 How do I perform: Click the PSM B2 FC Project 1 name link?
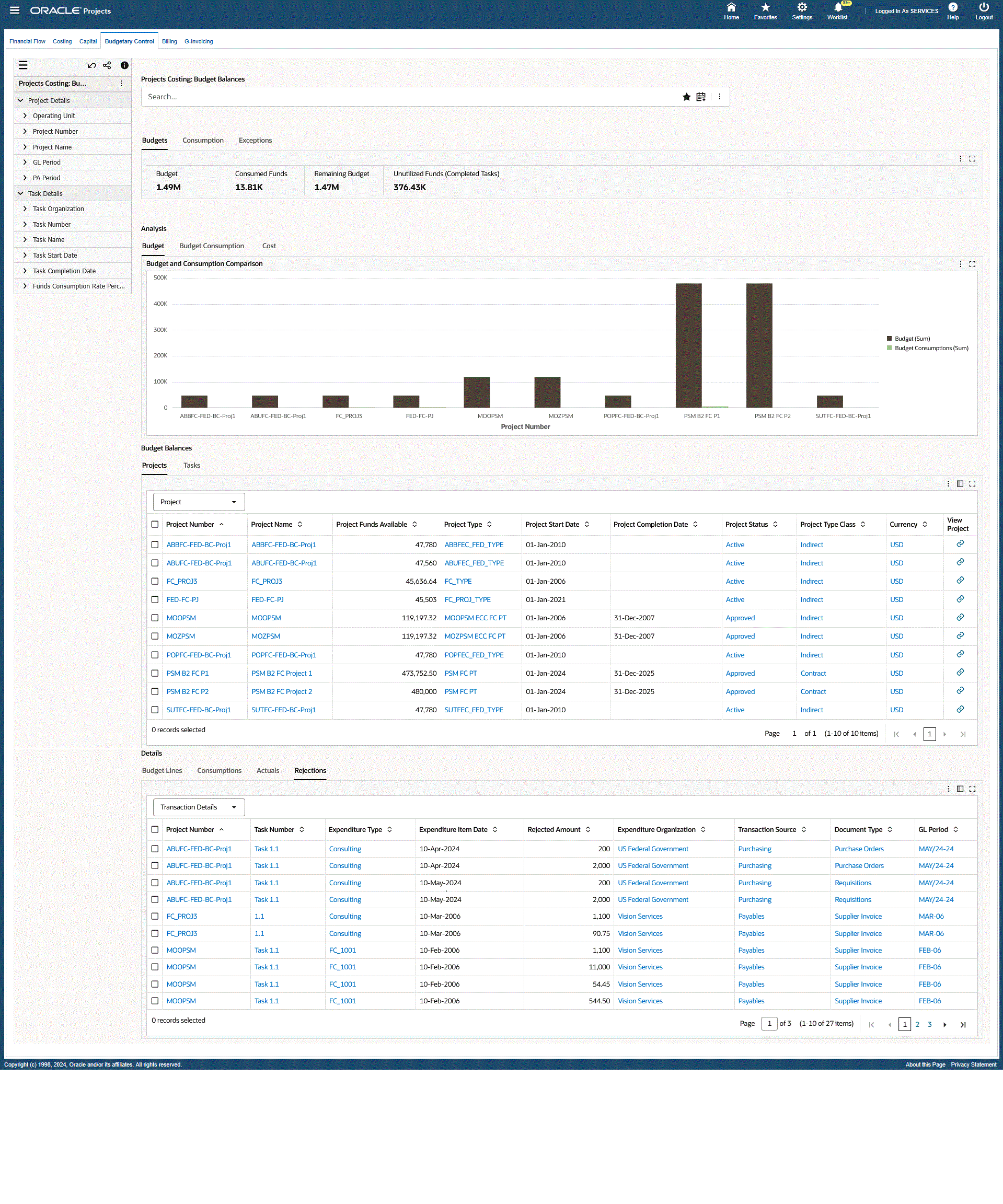(282, 673)
